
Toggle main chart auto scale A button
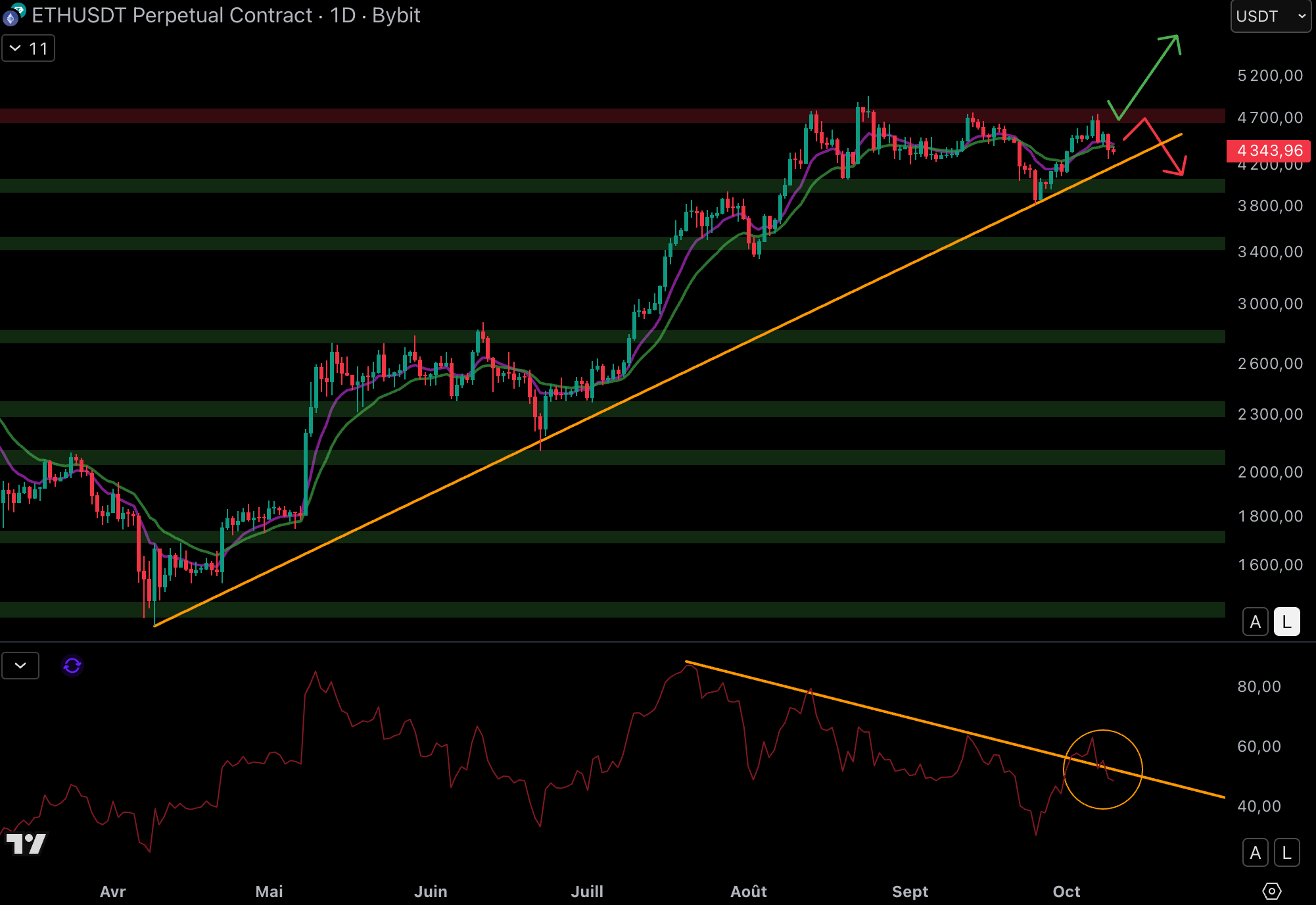(x=1255, y=622)
